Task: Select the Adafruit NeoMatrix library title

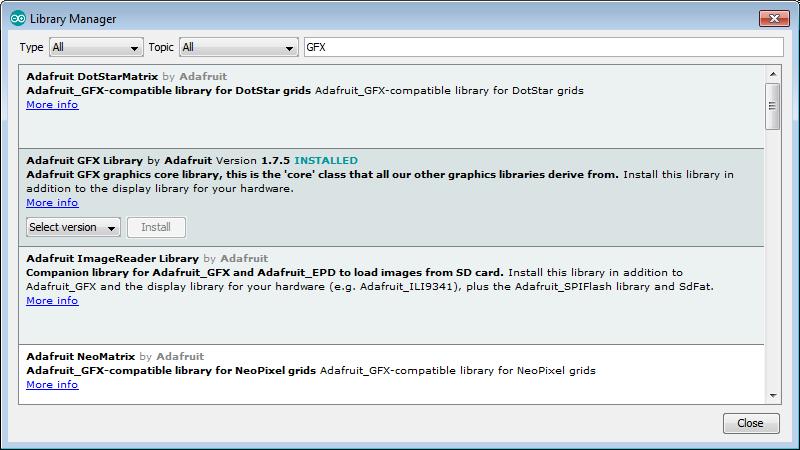Action: [x=81, y=357]
